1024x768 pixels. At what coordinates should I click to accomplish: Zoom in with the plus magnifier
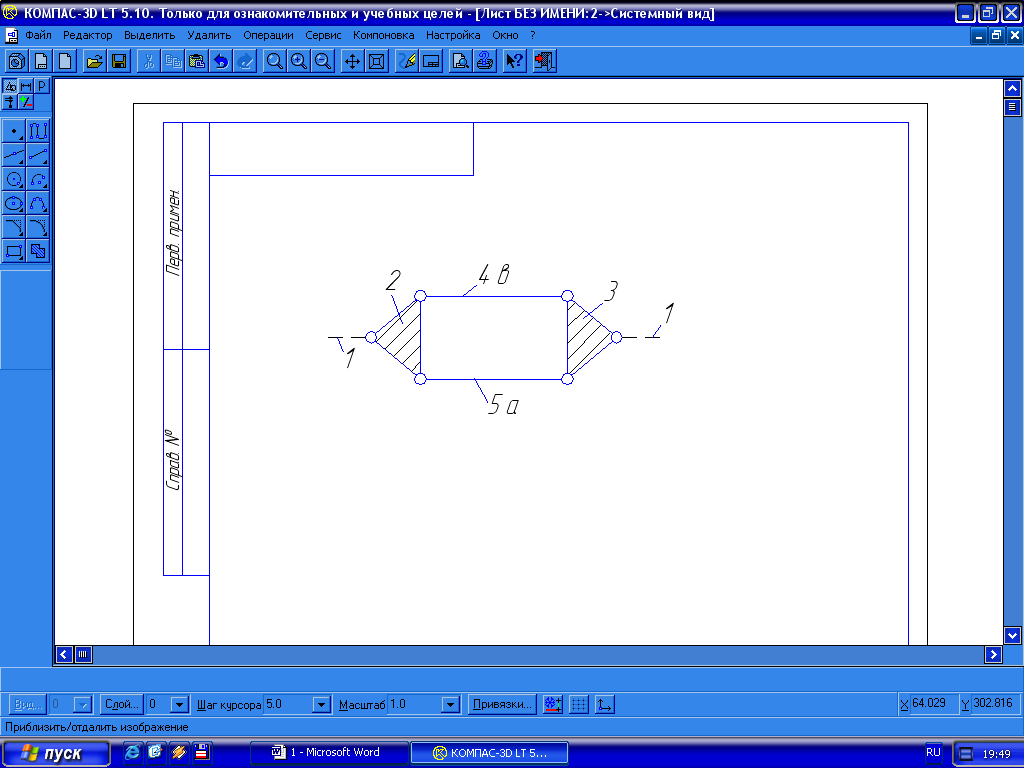pyautogui.click(x=299, y=61)
